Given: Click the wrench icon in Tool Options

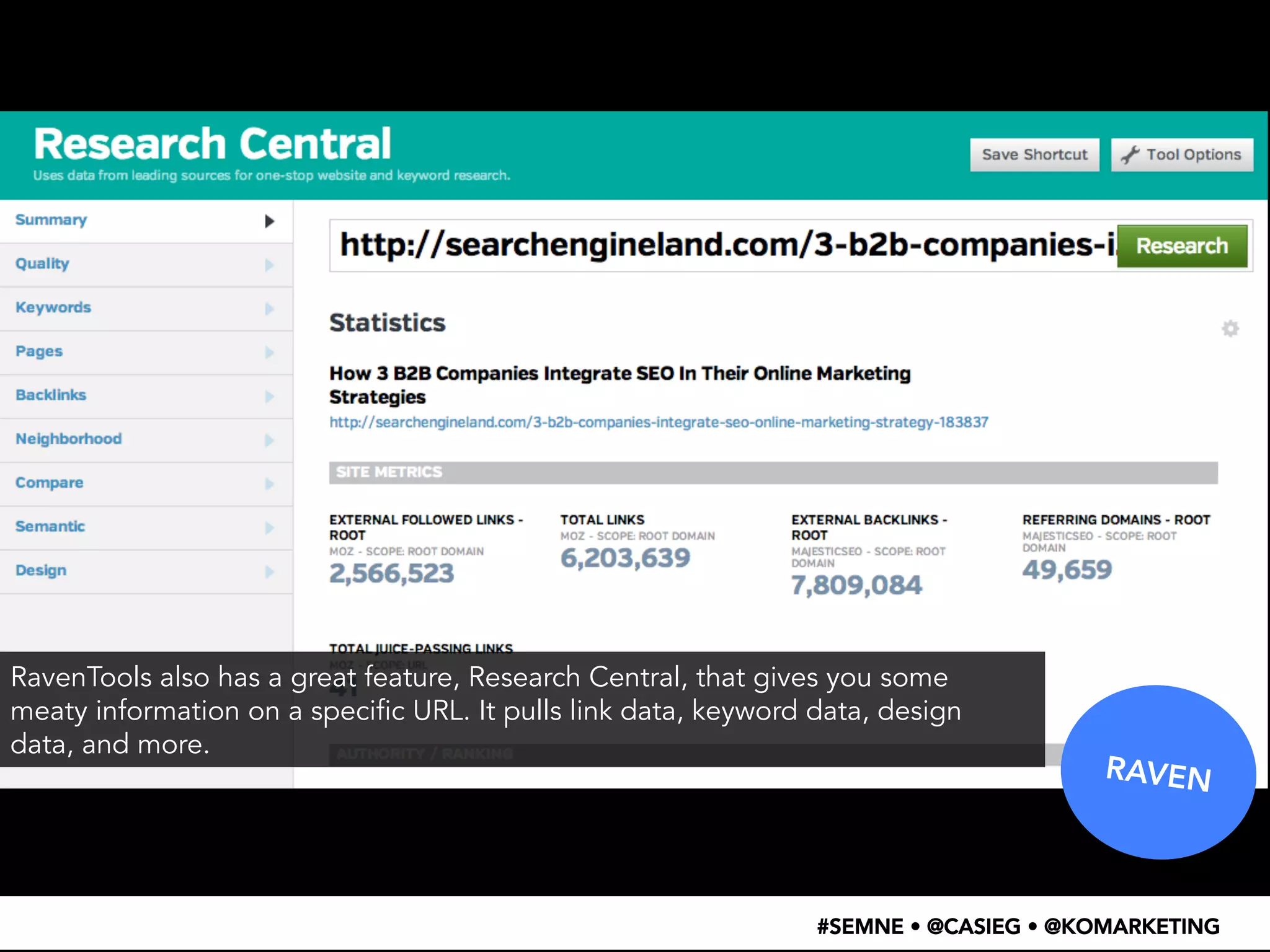Looking at the screenshot, I should point(1130,154).
